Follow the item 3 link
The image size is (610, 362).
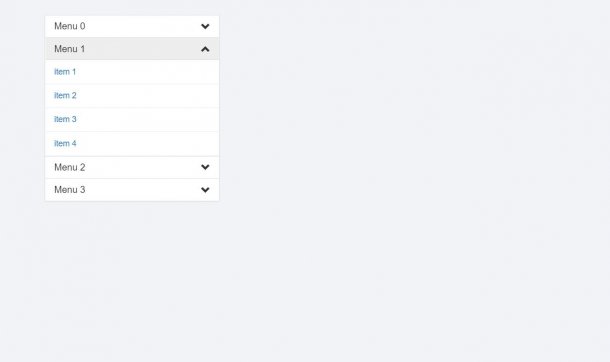65,119
